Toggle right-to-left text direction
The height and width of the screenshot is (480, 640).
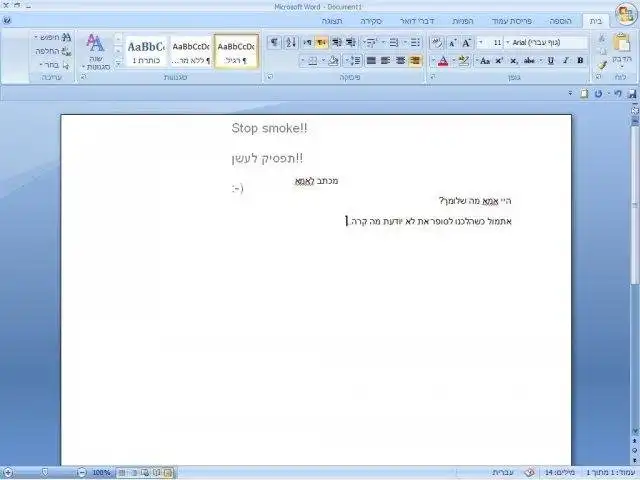click(x=322, y=42)
